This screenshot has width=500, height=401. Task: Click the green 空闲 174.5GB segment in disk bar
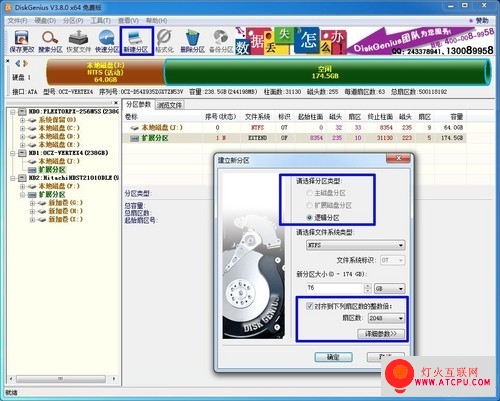(325, 72)
